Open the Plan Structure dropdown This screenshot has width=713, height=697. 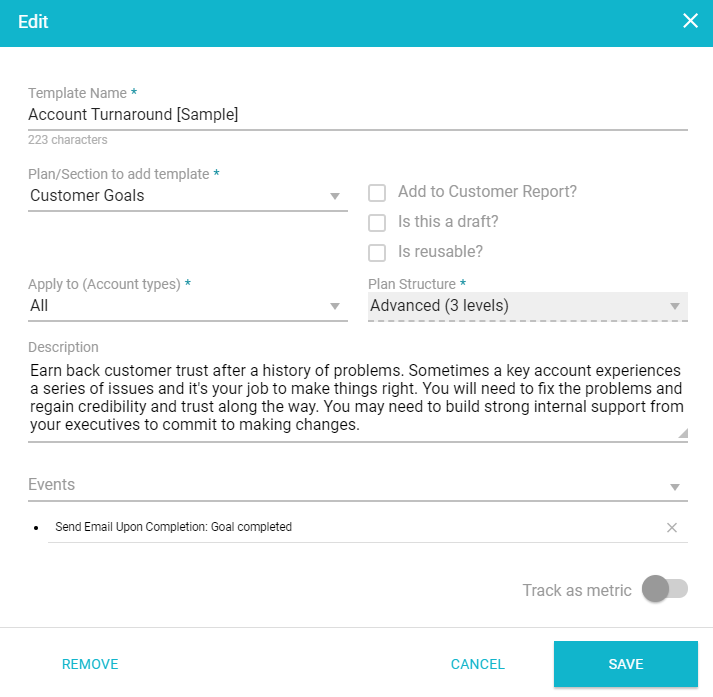point(527,306)
